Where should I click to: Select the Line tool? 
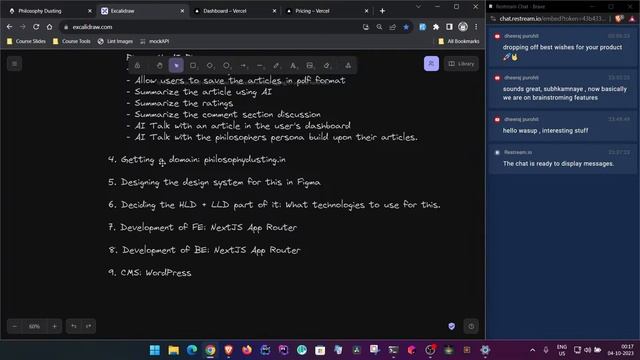tap(260, 65)
